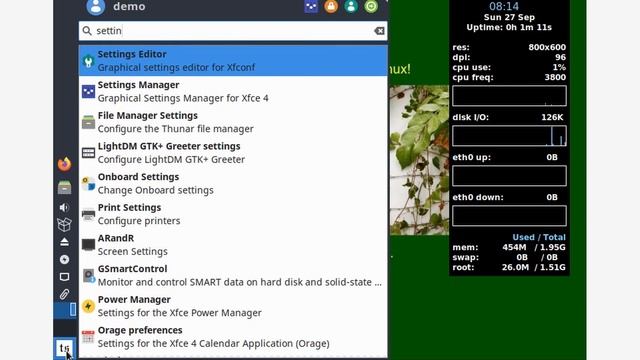This screenshot has width=640, height=360.
Task: Launch Firefox from the side panel
Action: (x=64, y=164)
